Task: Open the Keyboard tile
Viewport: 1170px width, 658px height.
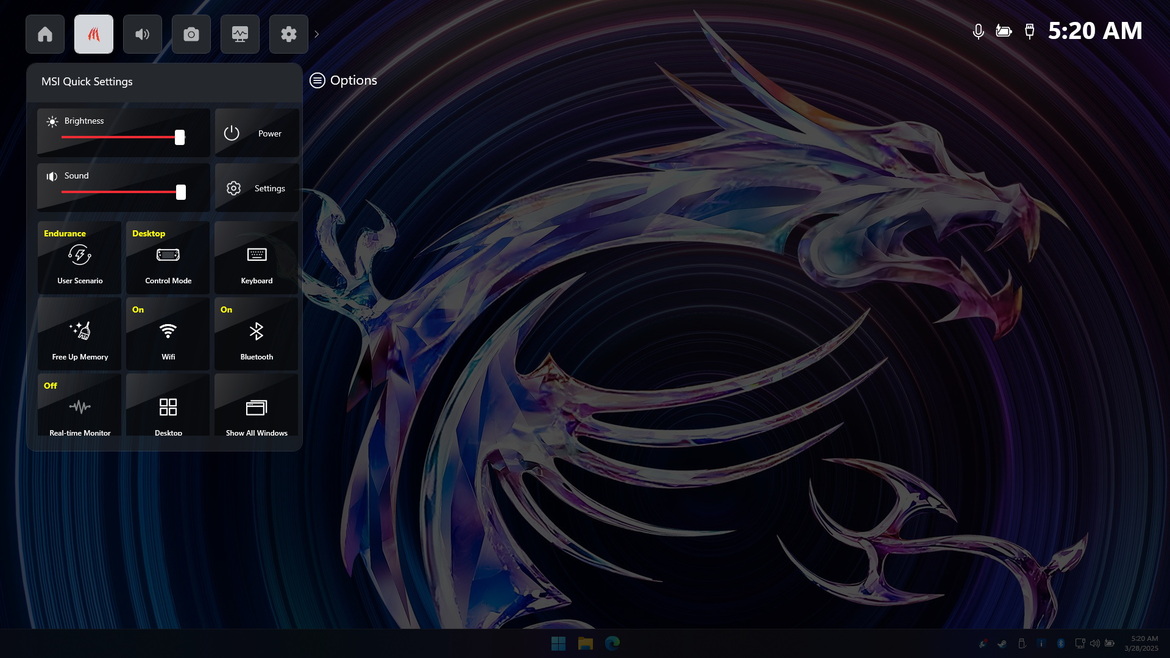Action: tap(257, 257)
